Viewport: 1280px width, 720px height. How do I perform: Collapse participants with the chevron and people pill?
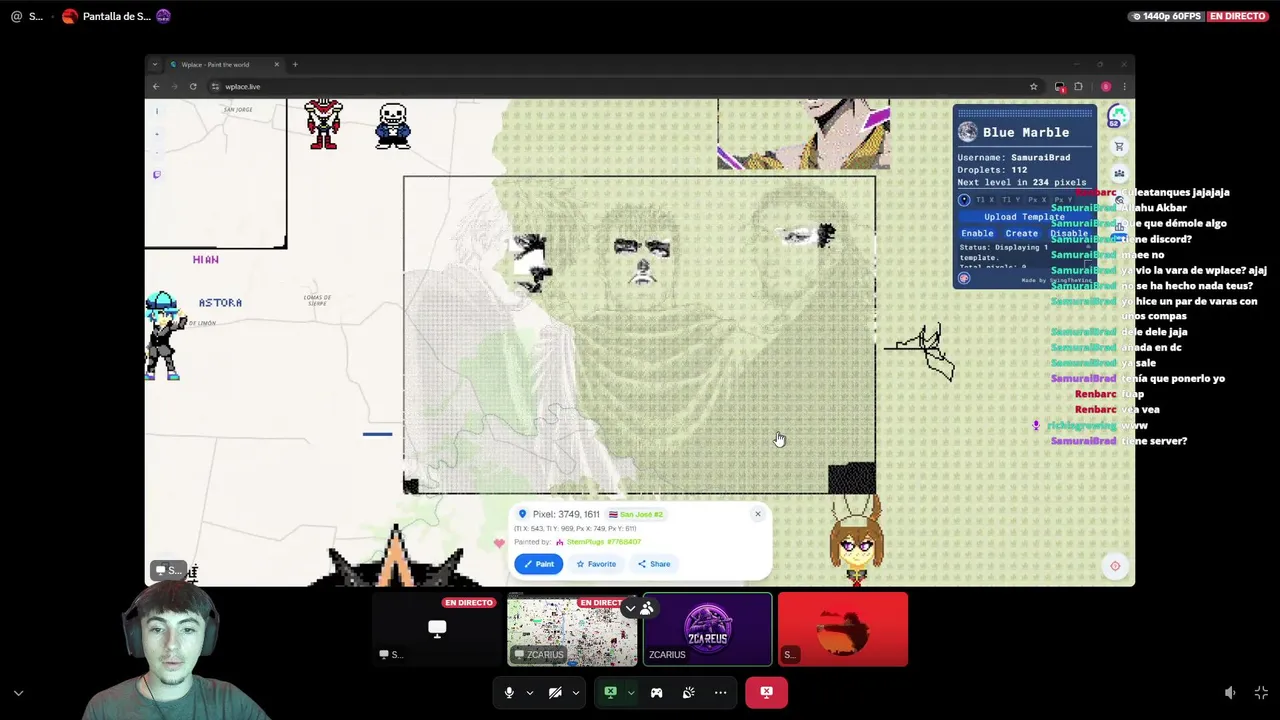(x=639, y=607)
